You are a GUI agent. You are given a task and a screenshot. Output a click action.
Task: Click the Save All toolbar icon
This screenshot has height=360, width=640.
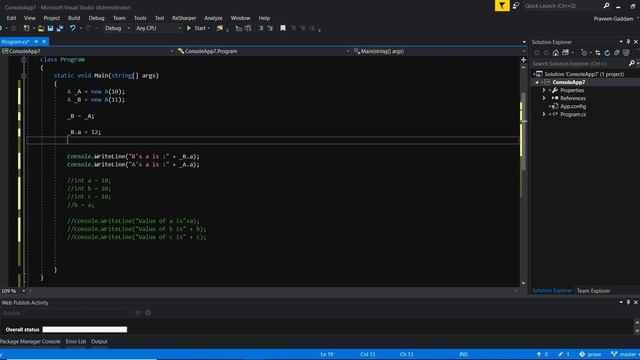pos(60,28)
